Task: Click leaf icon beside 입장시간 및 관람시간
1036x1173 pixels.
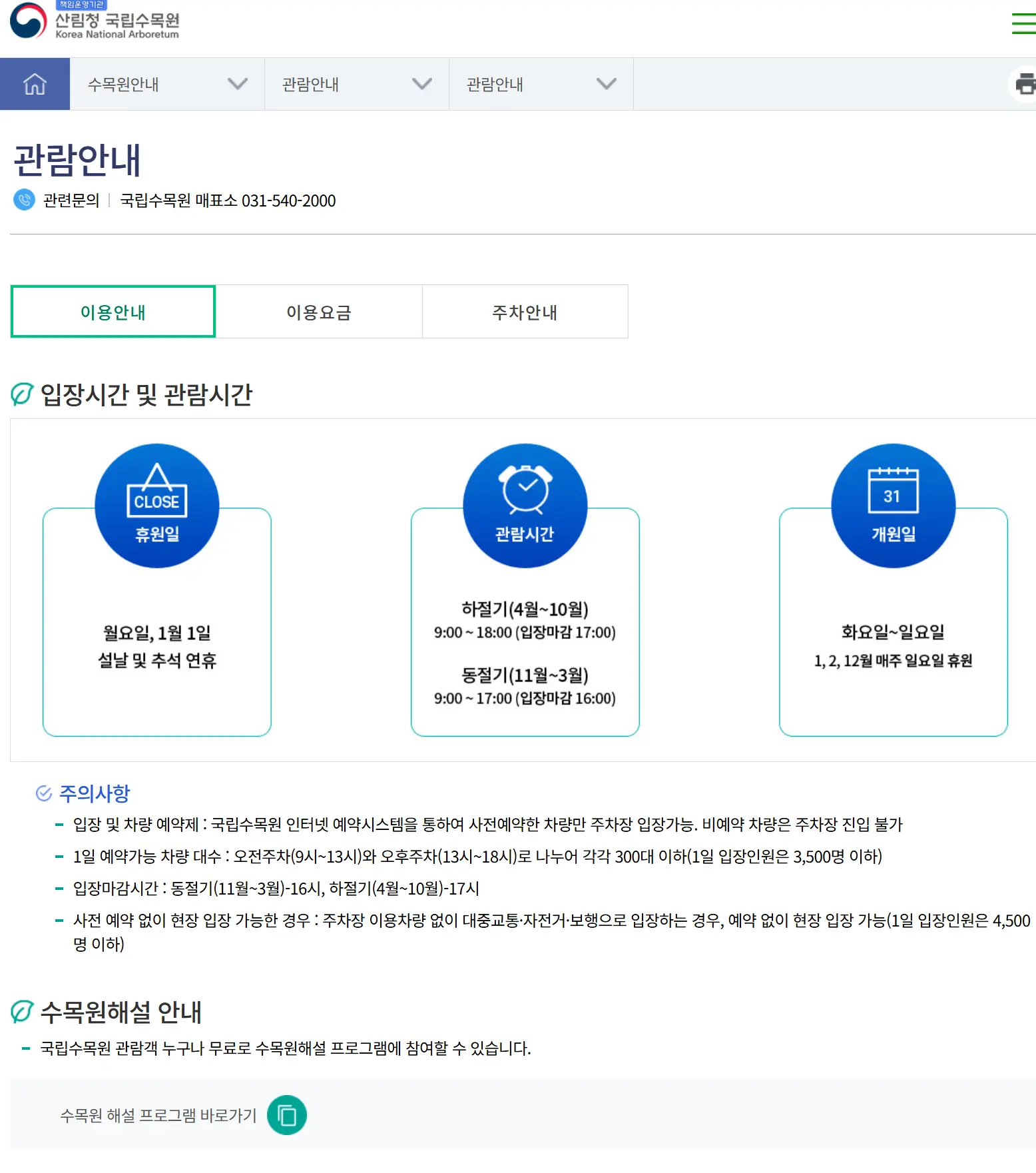Action: (22, 394)
